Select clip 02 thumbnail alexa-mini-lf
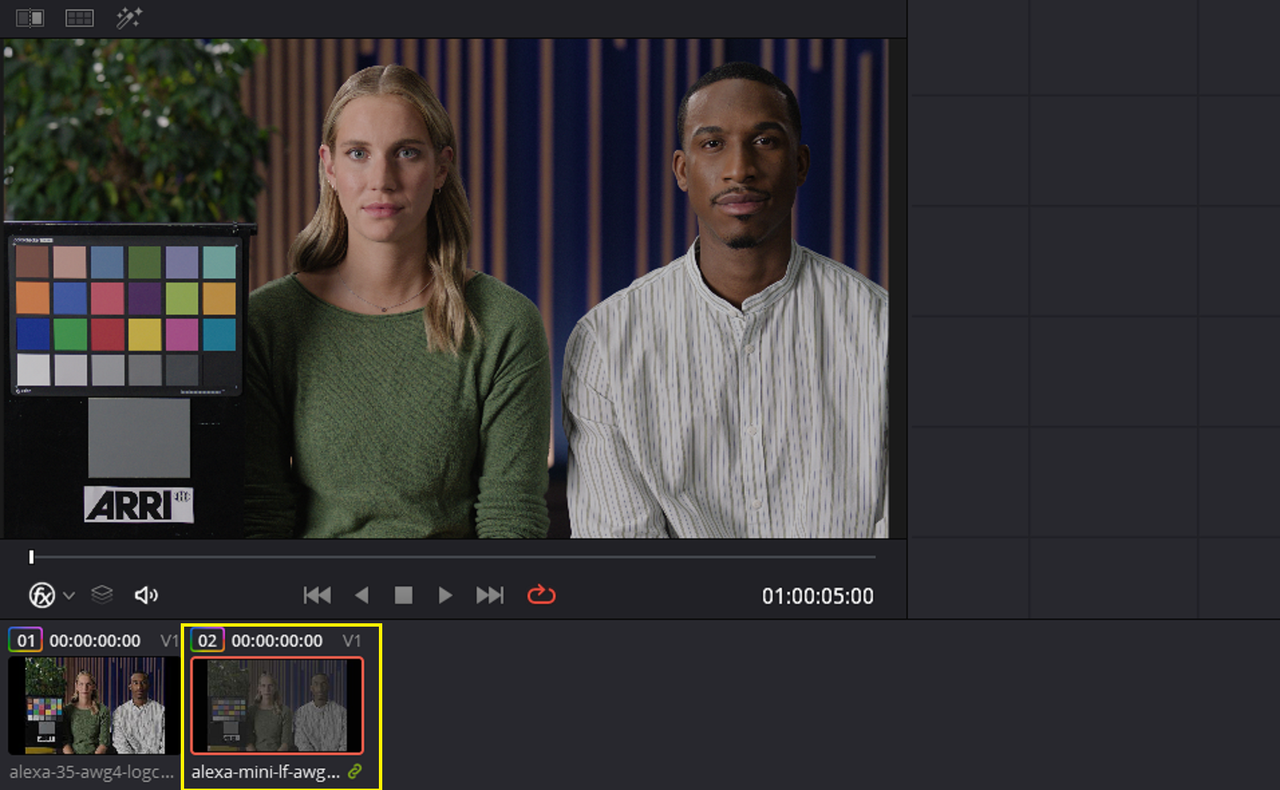Screen dimensions: 1280x790 coord(277,705)
